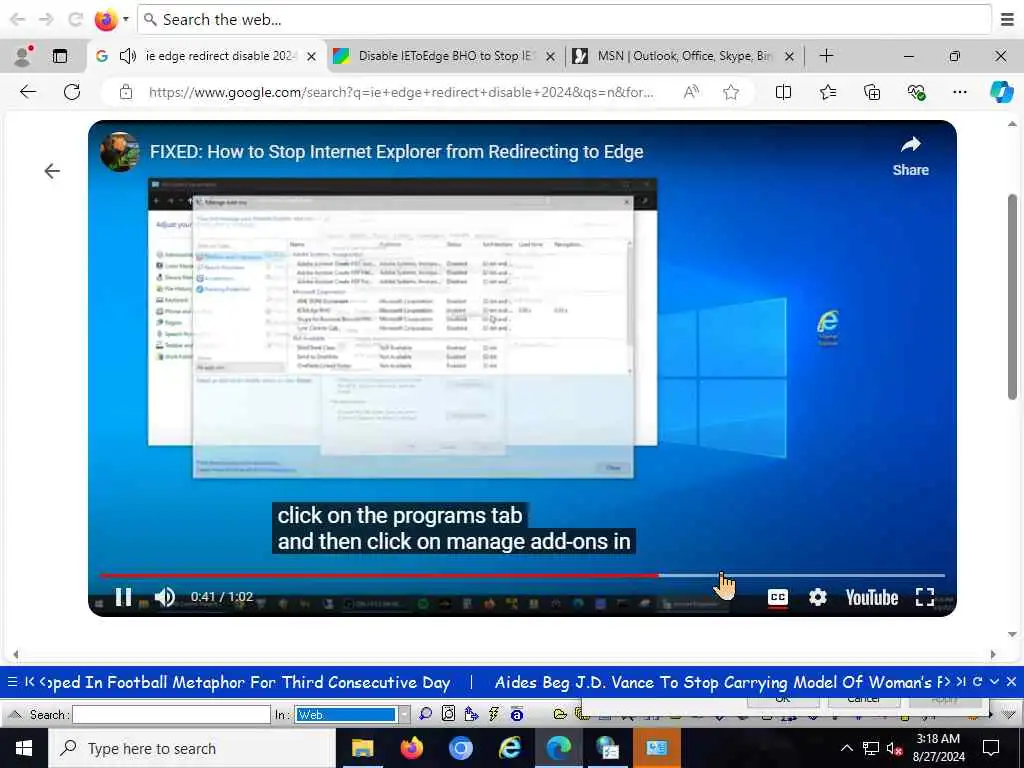Open a new Edge tab

tap(826, 56)
